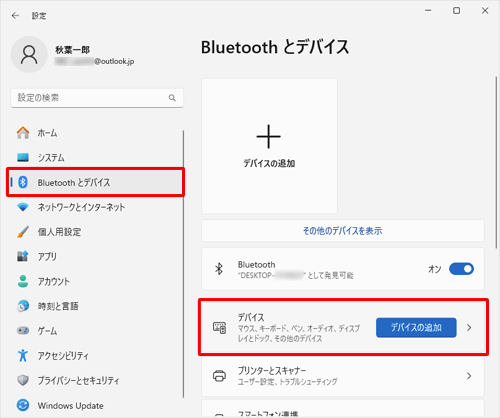
Task: Expand the デバイス row chevron
Action: pos(469,328)
